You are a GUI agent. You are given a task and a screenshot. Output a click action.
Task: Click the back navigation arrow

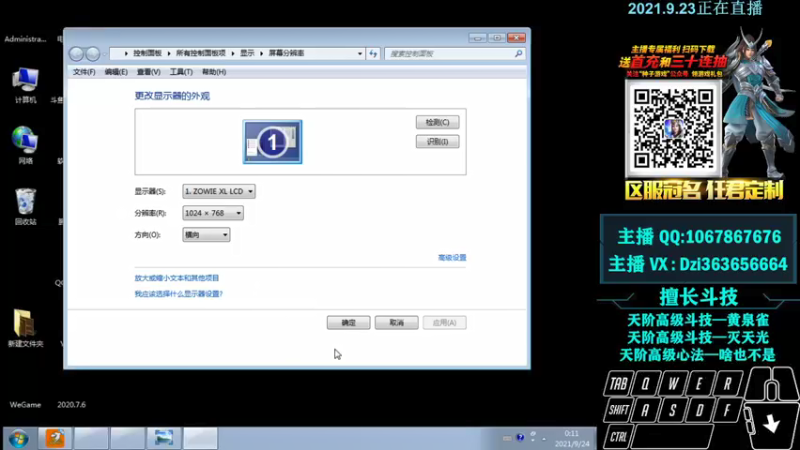tap(77, 54)
